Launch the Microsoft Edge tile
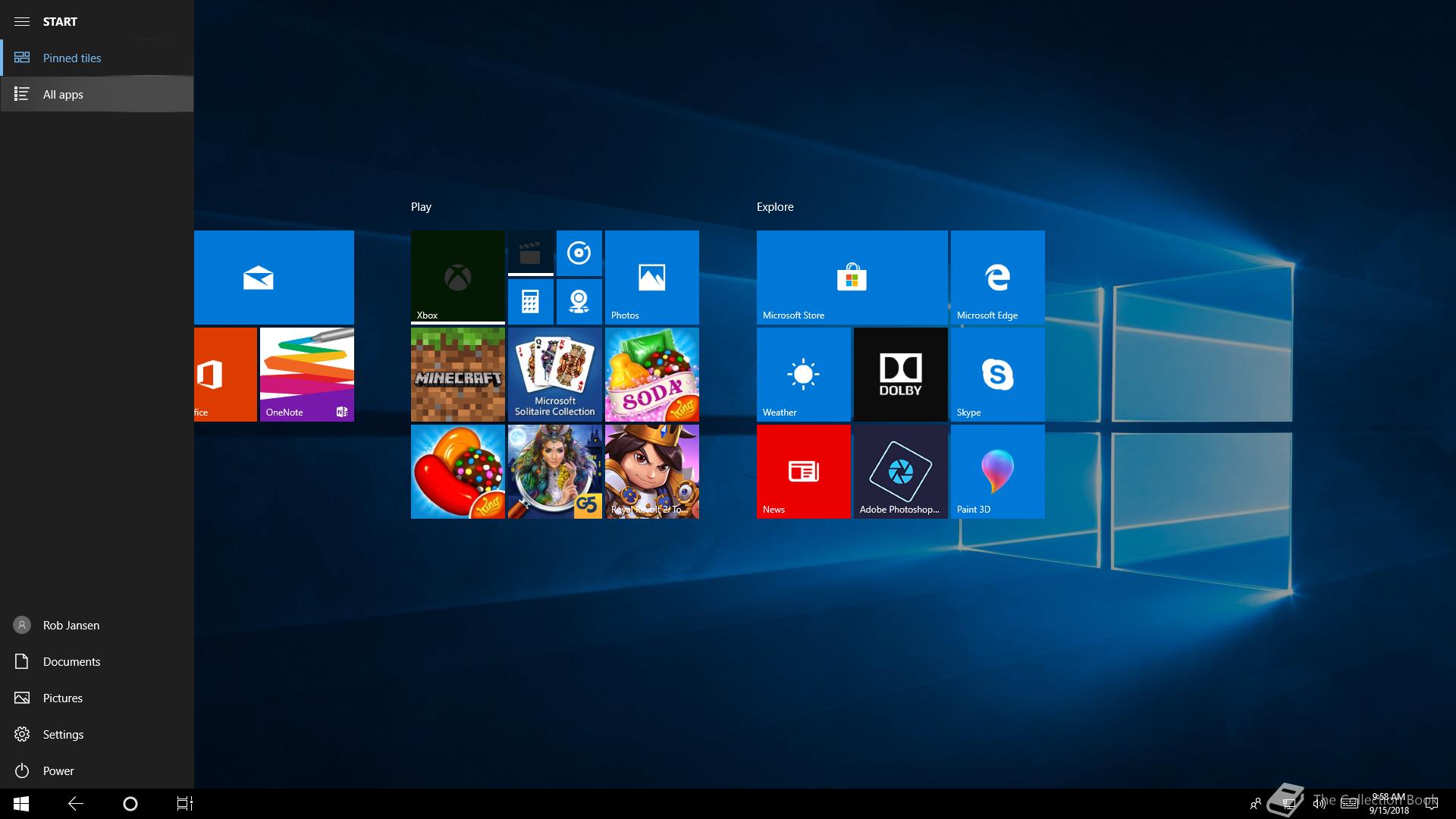The height and width of the screenshot is (819, 1456). [998, 278]
